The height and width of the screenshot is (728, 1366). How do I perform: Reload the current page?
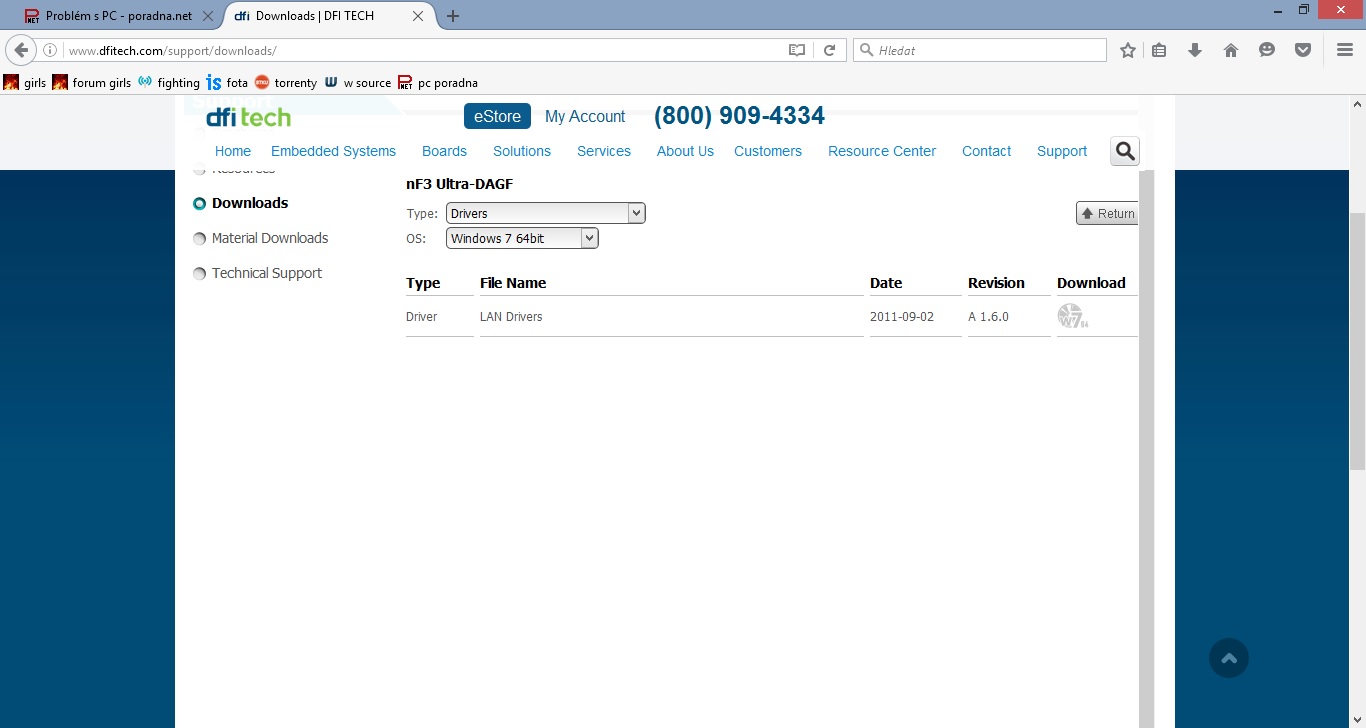click(x=829, y=50)
